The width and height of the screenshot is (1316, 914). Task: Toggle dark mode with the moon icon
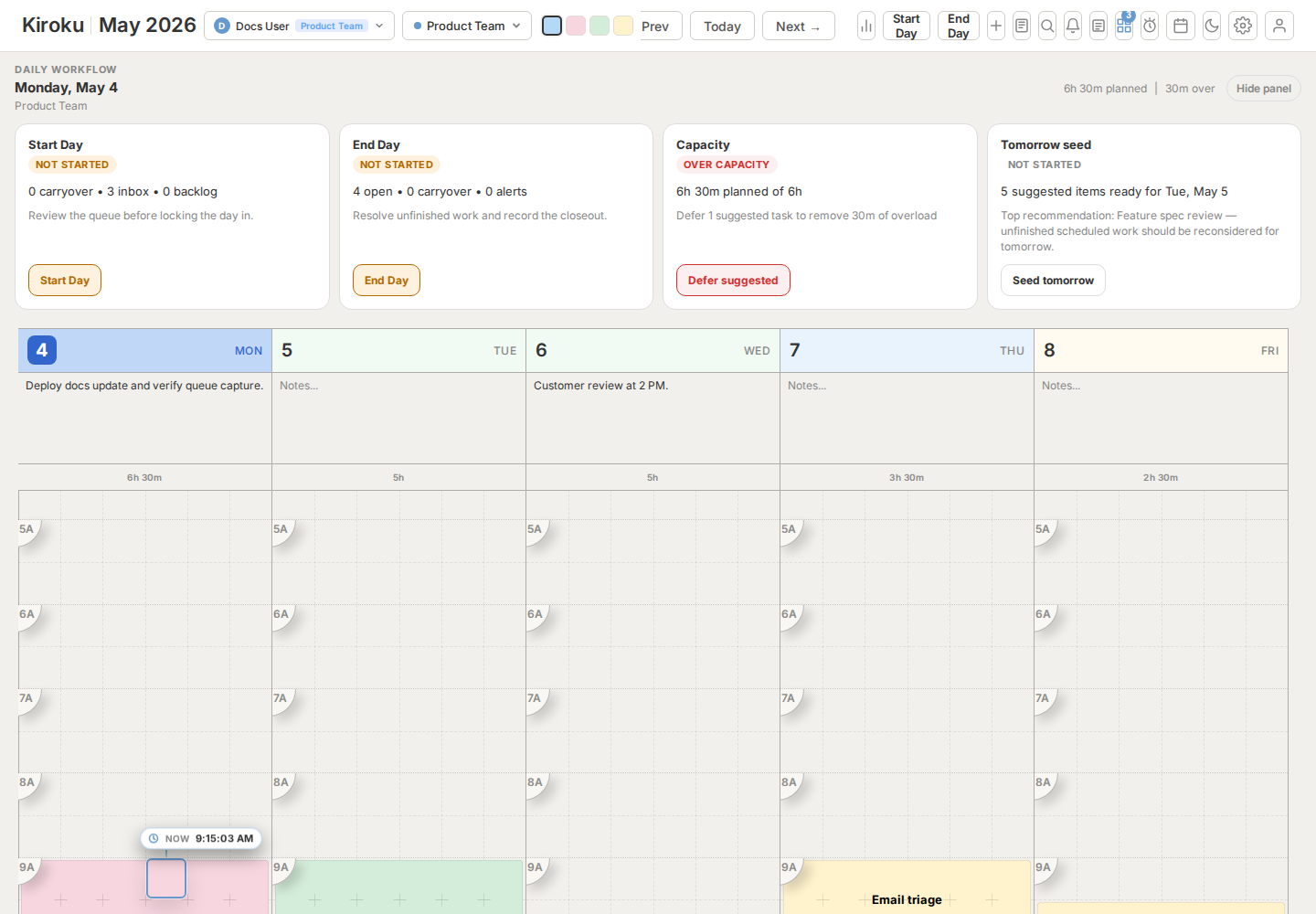[x=1212, y=26]
